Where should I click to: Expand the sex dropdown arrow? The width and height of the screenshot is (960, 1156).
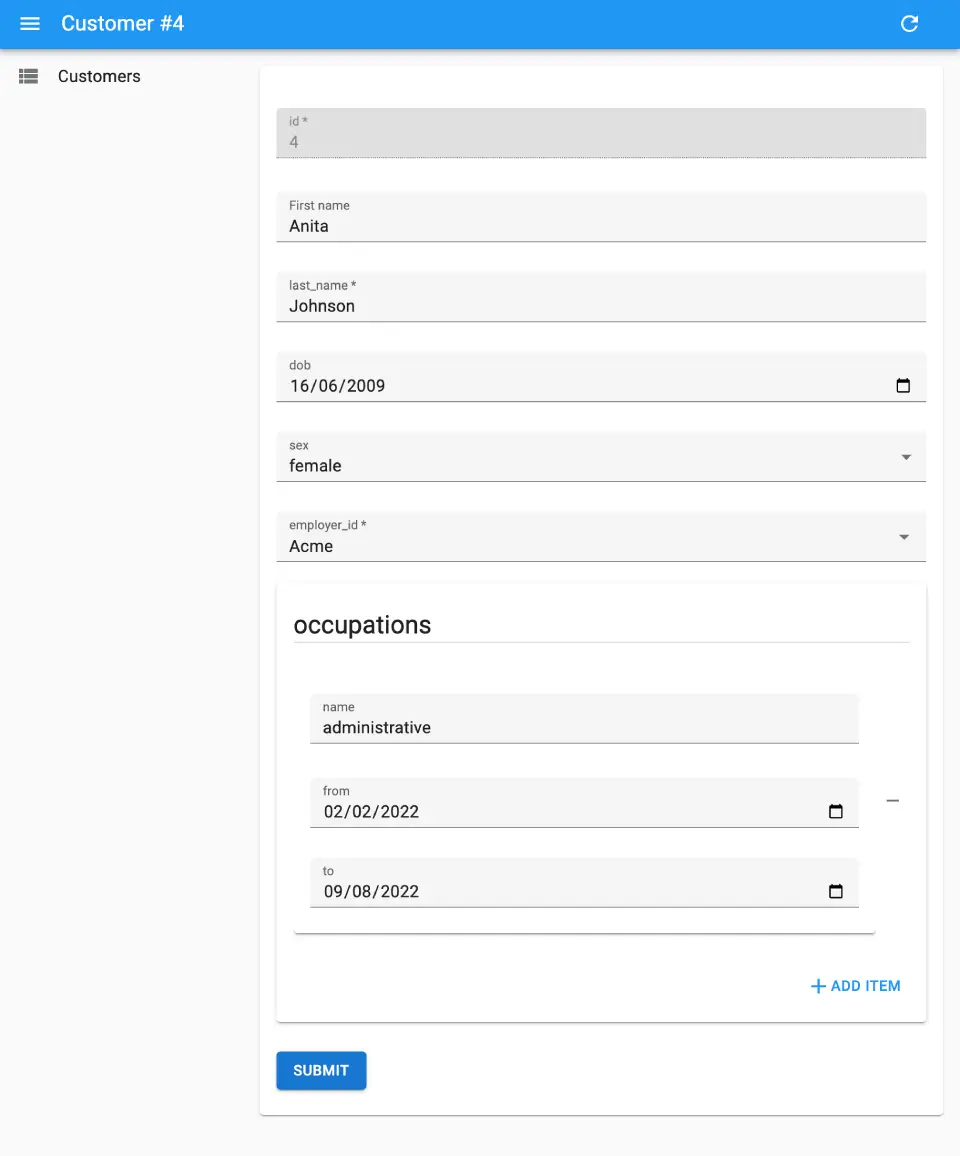pos(906,457)
